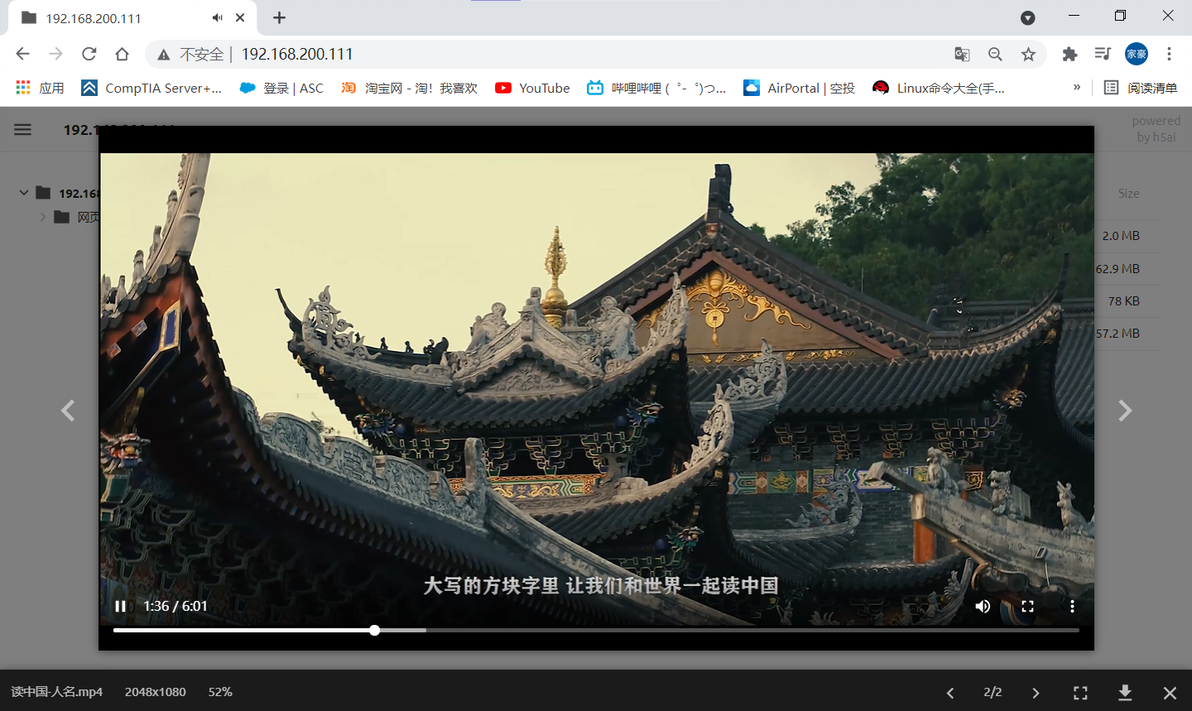Download 读中国-人名.mp4 file
The height and width of the screenshot is (711, 1192).
pos(1125,692)
